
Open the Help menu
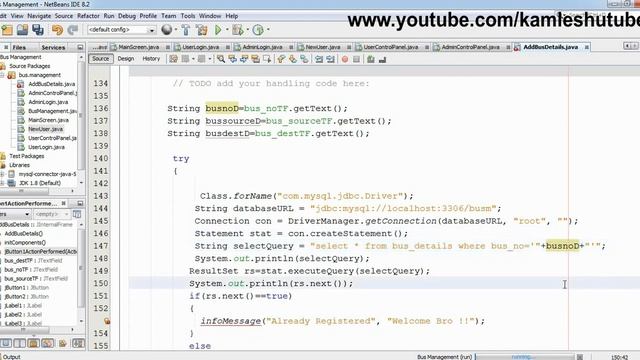click(231, 16)
